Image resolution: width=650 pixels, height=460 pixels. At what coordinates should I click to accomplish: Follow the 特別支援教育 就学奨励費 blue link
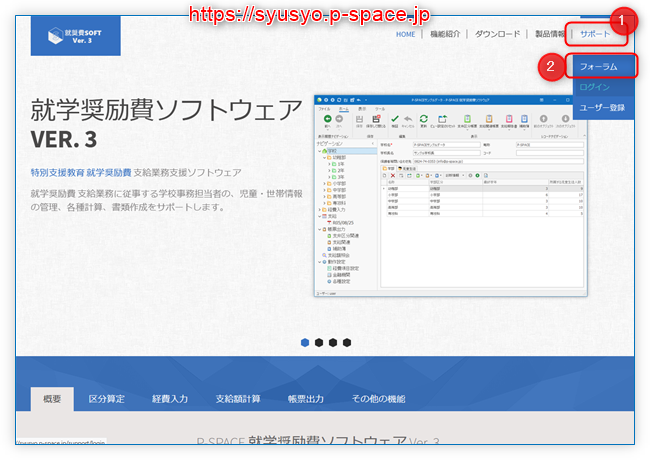81,172
